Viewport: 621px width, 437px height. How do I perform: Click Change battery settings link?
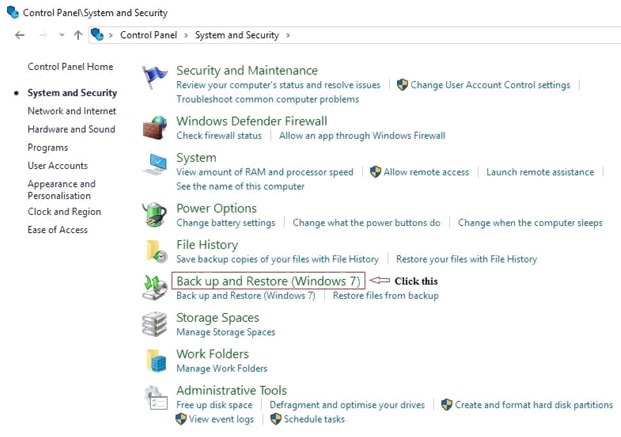click(226, 223)
